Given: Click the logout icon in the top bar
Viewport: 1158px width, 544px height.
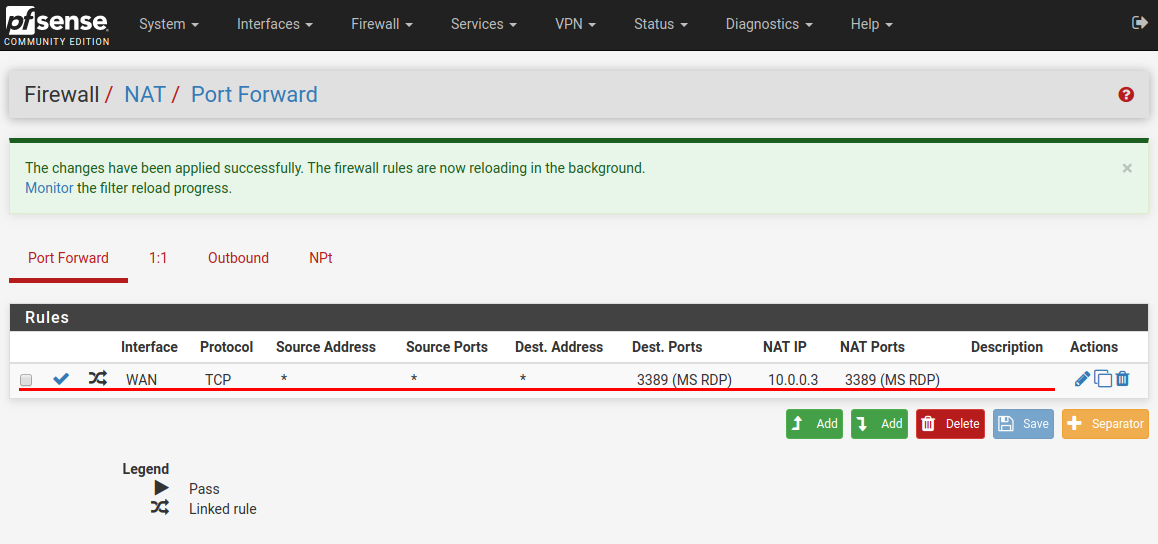Looking at the screenshot, I should point(1139,23).
